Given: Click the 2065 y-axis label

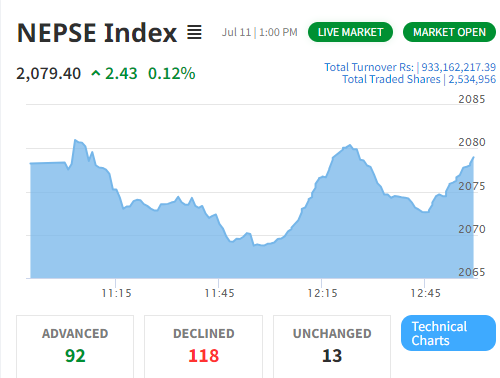Looking at the screenshot, I should [472, 272].
